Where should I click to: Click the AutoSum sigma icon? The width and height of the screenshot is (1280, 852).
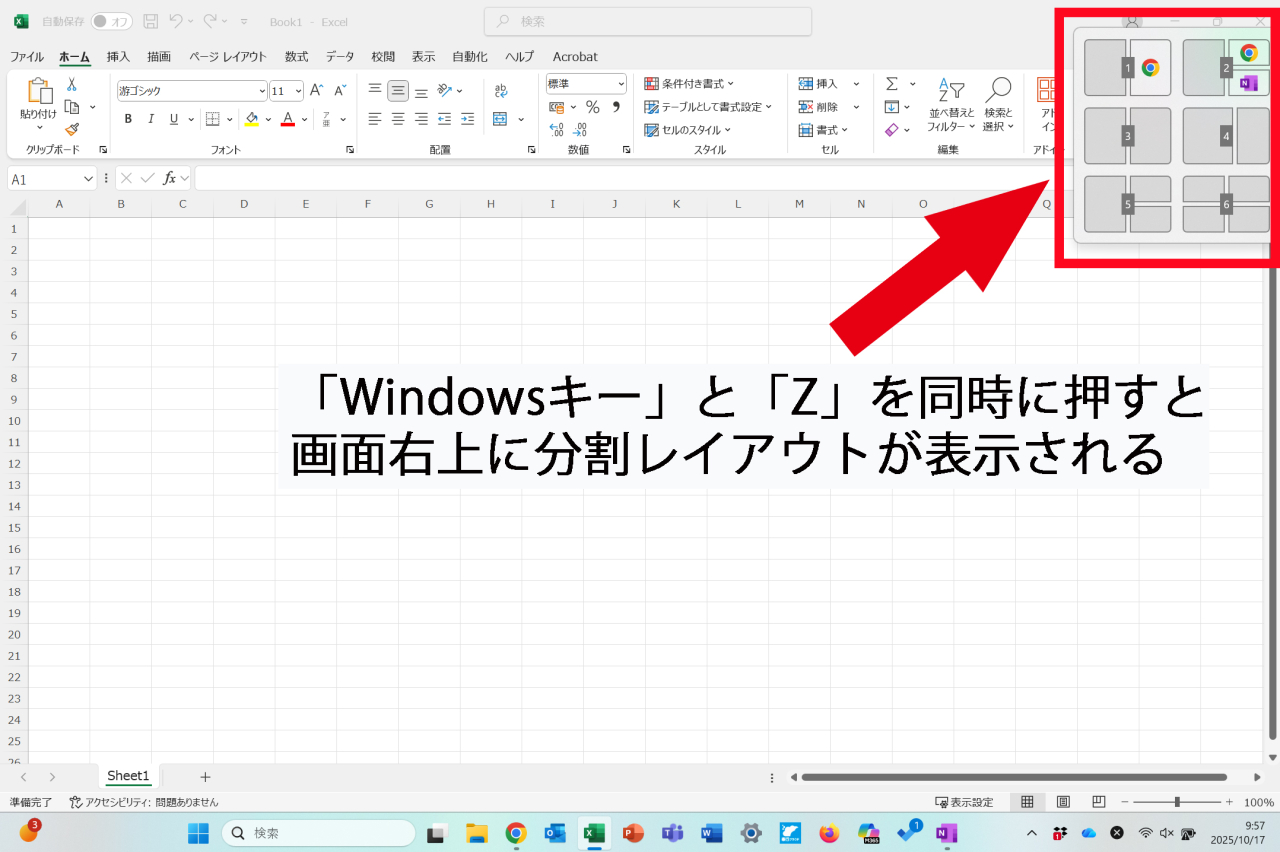pos(891,84)
